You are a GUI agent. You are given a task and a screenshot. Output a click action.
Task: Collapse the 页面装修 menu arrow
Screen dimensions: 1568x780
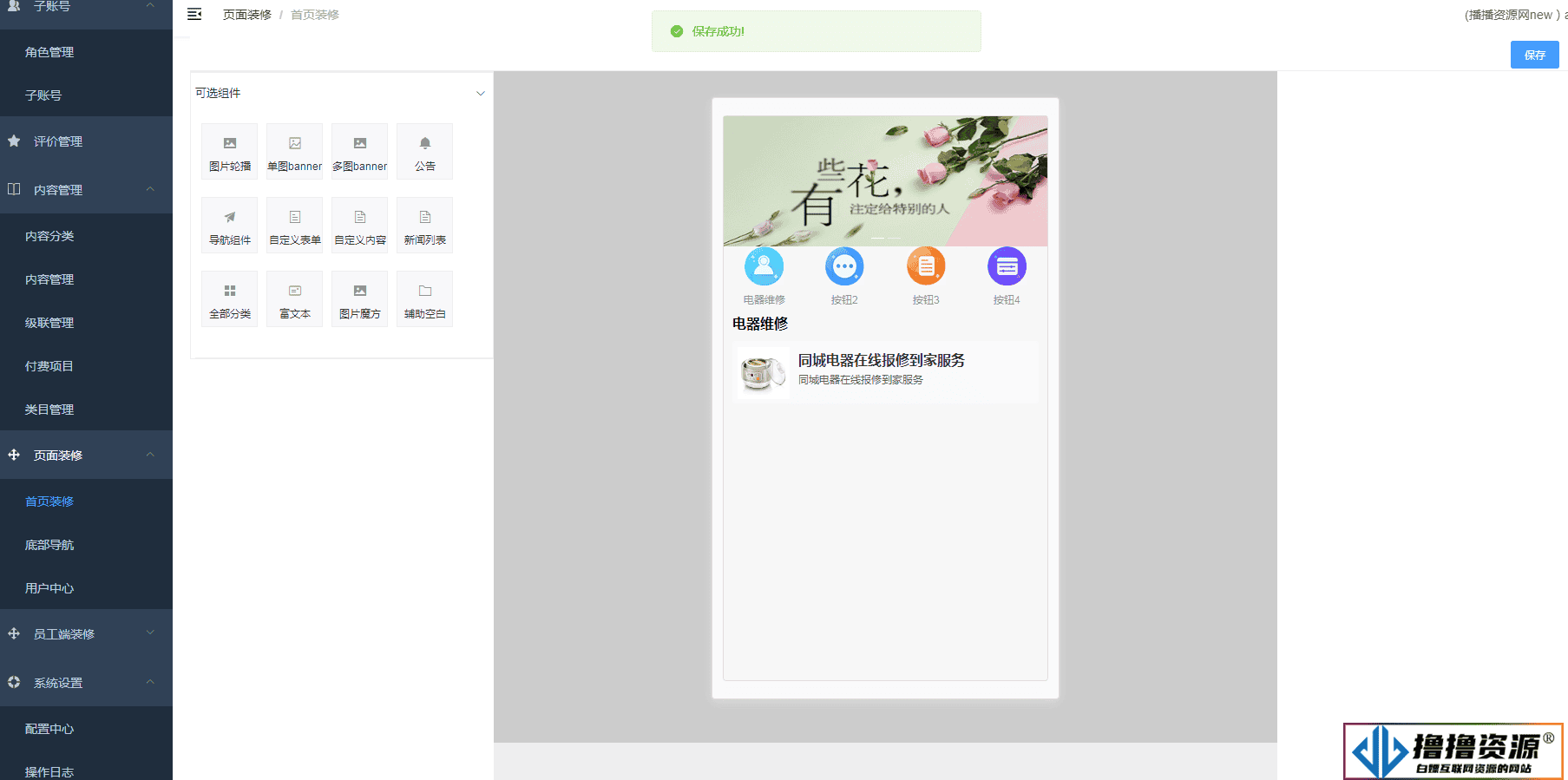[x=150, y=455]
